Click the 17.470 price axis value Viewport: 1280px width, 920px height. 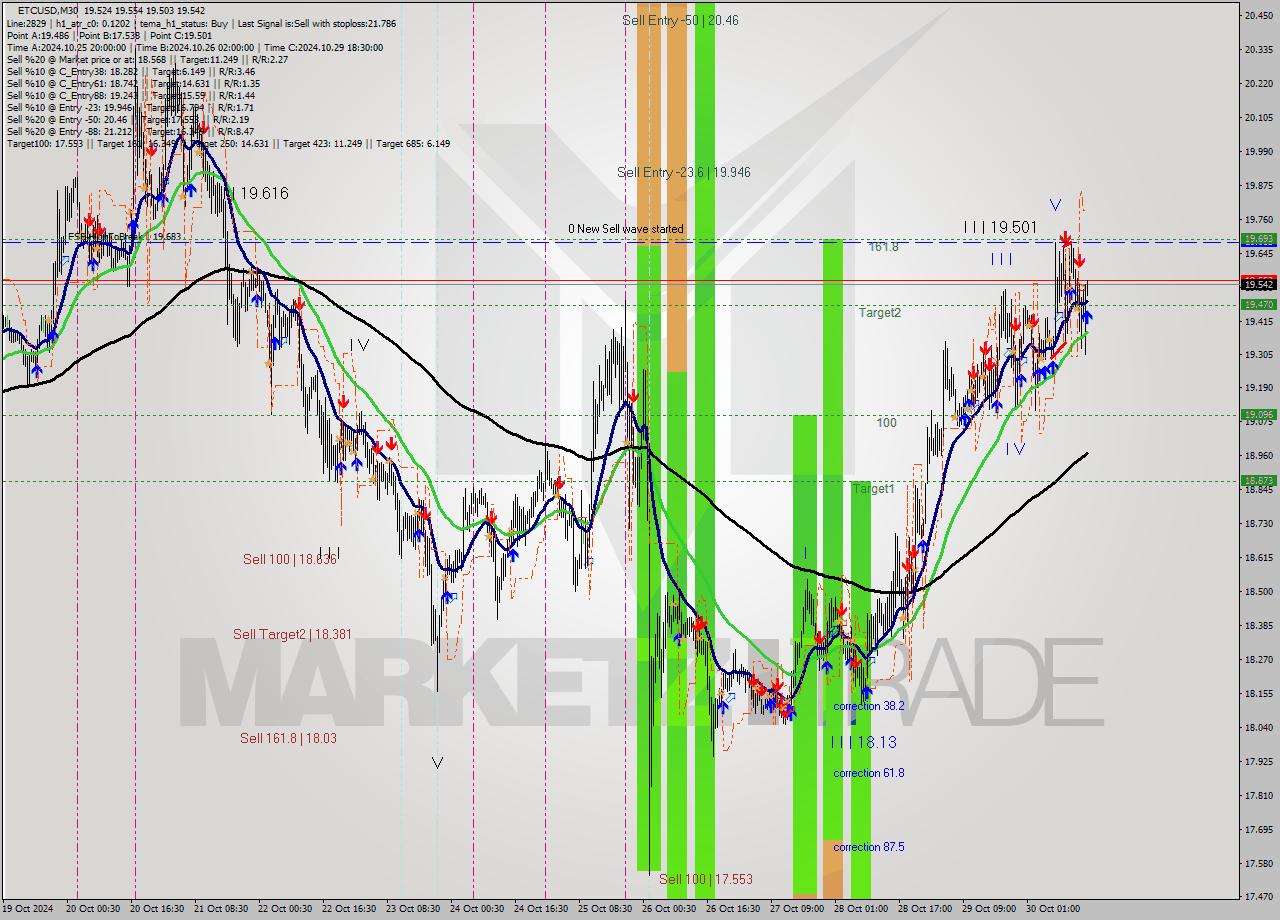coord(1258,896)
